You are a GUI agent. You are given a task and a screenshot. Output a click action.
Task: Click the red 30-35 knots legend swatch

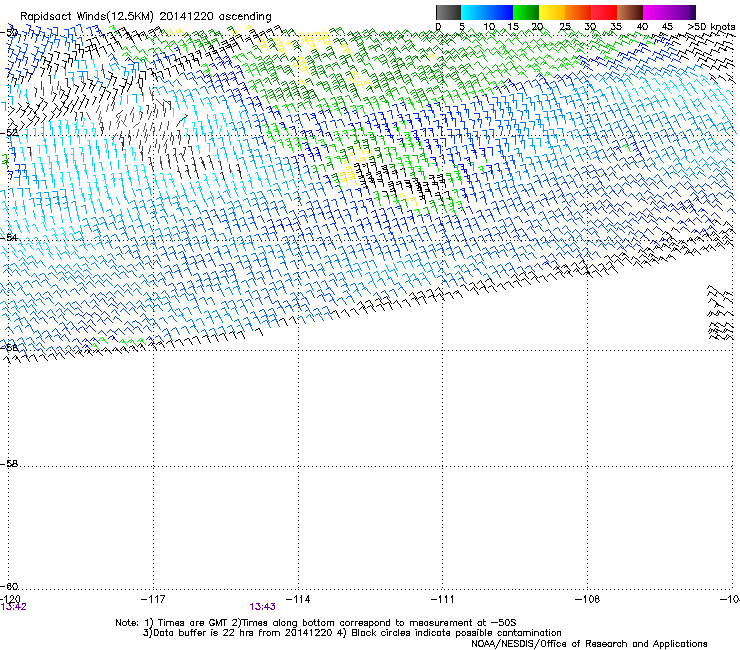pyautogui.click(x=604, y=12)
